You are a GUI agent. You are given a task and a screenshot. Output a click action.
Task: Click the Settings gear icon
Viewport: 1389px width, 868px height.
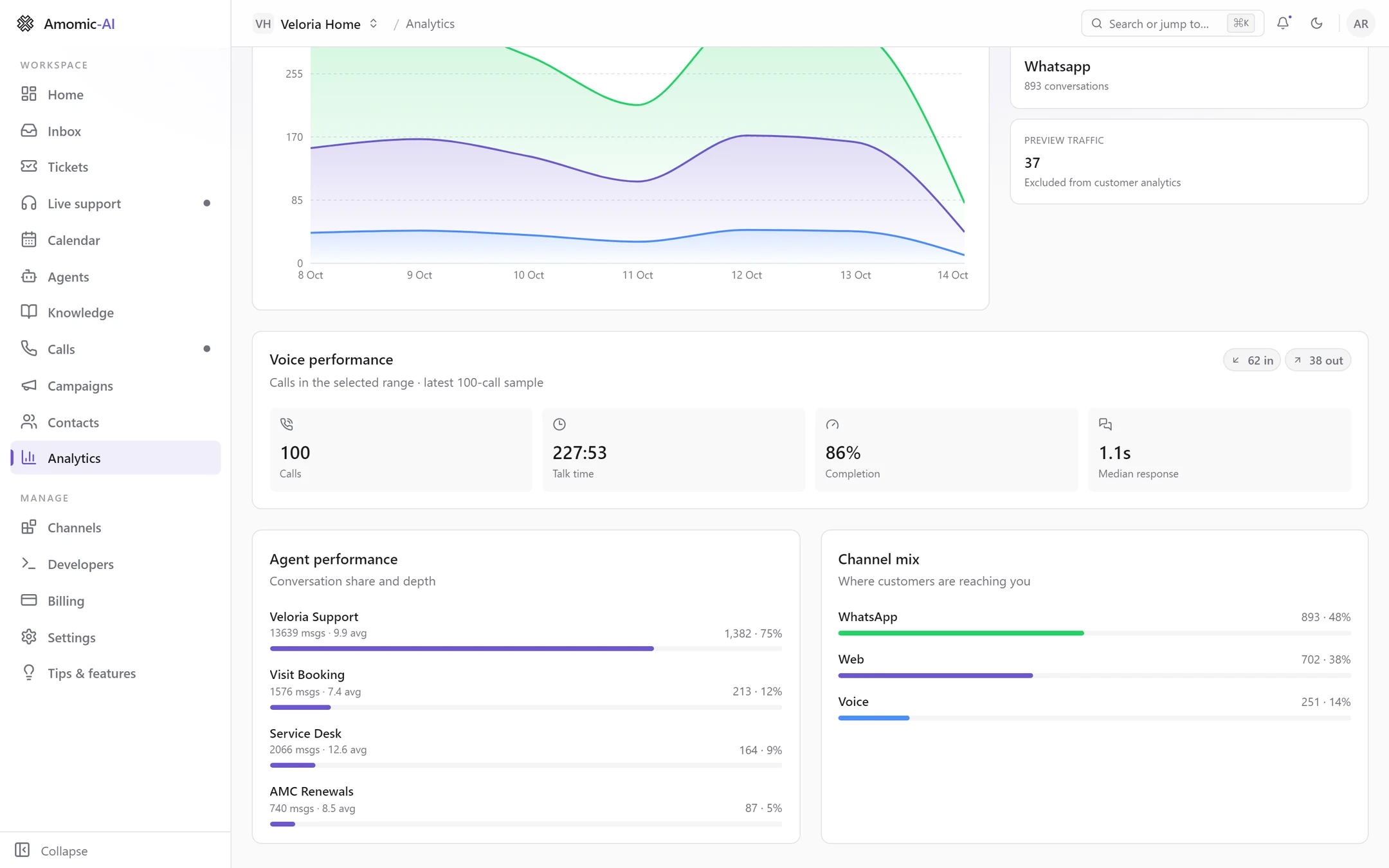tap(29, 637)
